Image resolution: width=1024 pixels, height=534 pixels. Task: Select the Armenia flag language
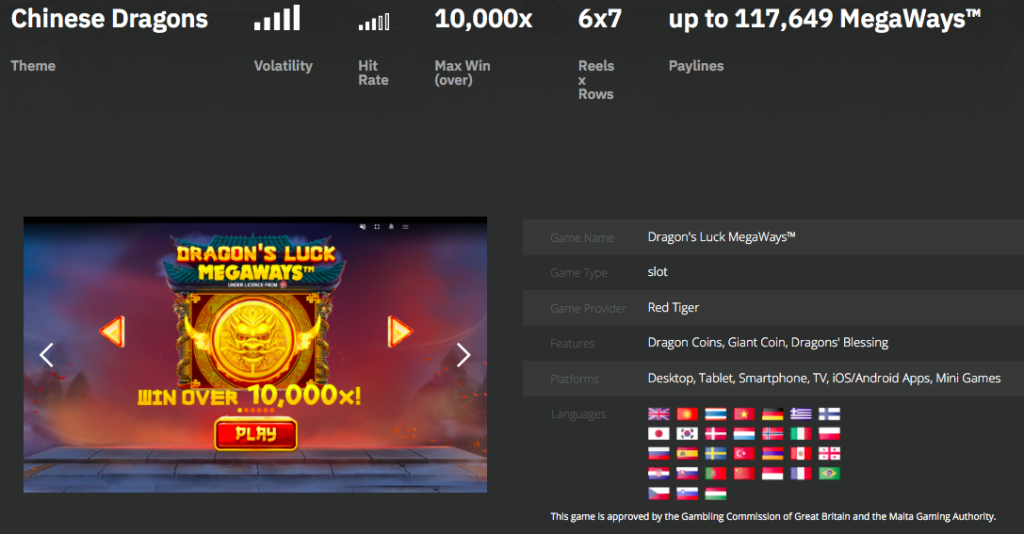pos(773,453)
